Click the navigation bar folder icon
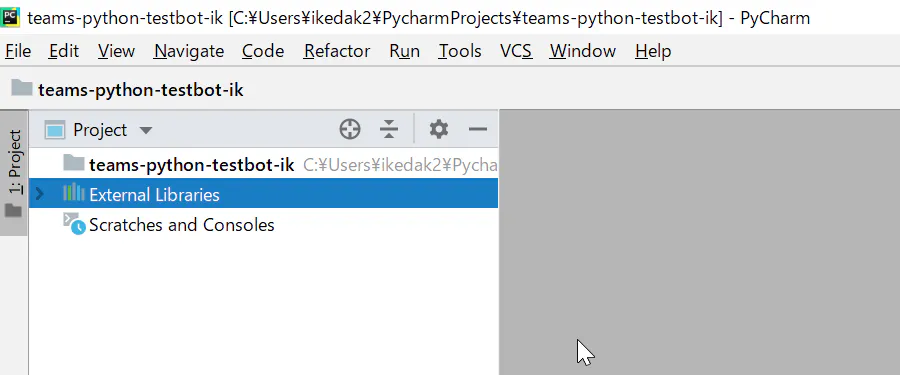The image size is (900, 375). [x=22, y=88]
